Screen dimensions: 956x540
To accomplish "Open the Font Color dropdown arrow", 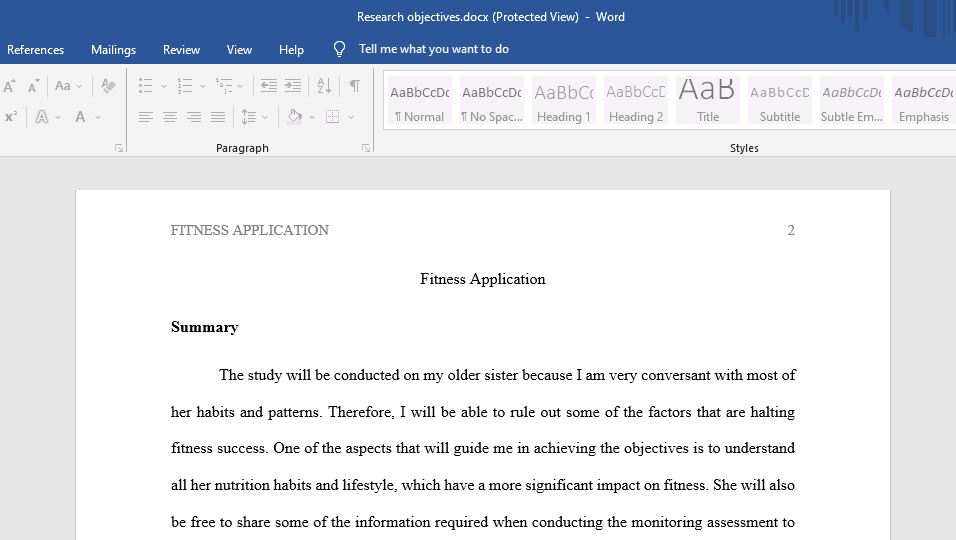I will pos(98,117).
